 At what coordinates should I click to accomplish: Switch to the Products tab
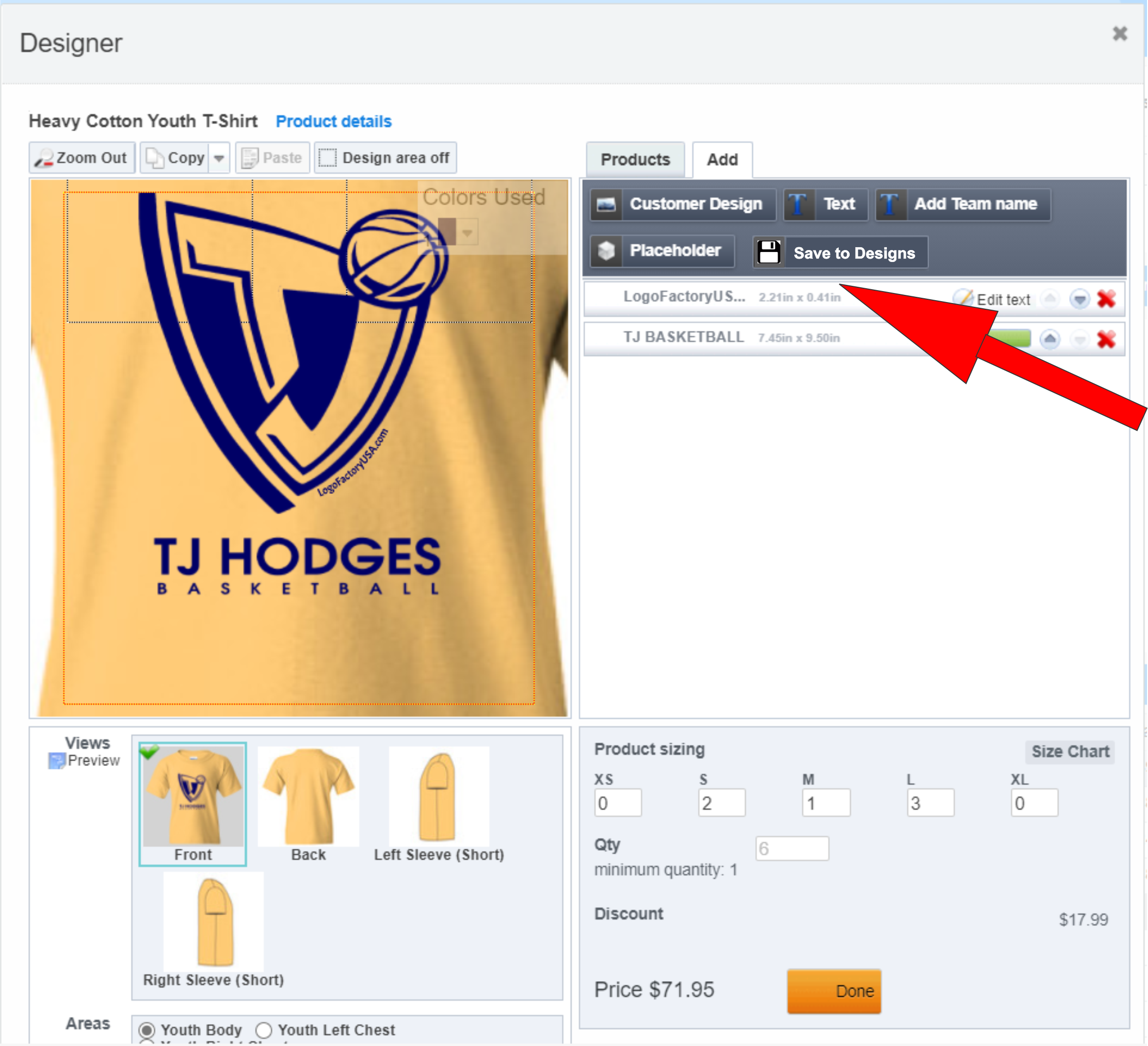(x=635, y=159)
